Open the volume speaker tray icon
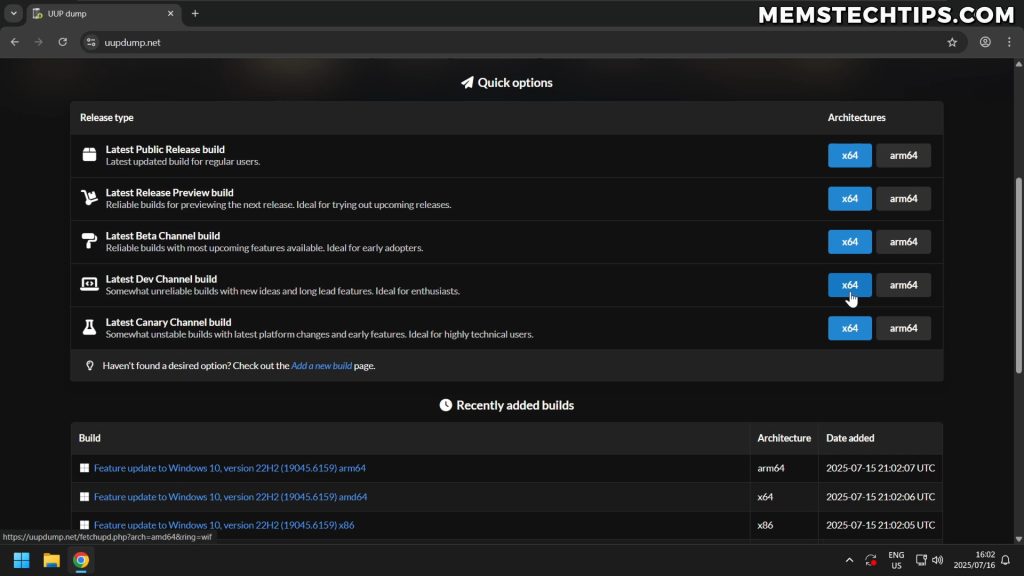The height and width of the screenshot is (576, 1024). coord(938,560)
